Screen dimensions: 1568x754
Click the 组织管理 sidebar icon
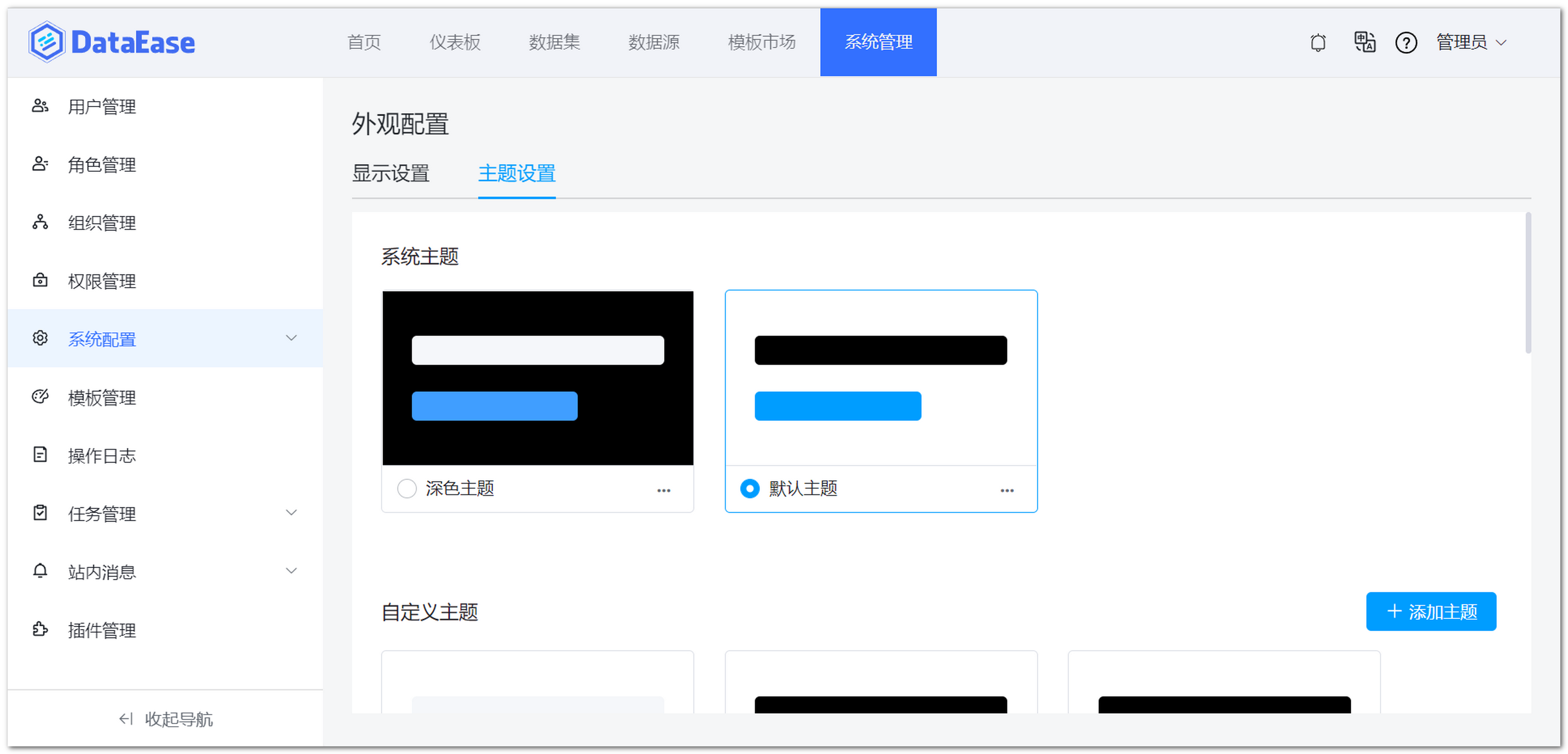(x=40, y=222)
